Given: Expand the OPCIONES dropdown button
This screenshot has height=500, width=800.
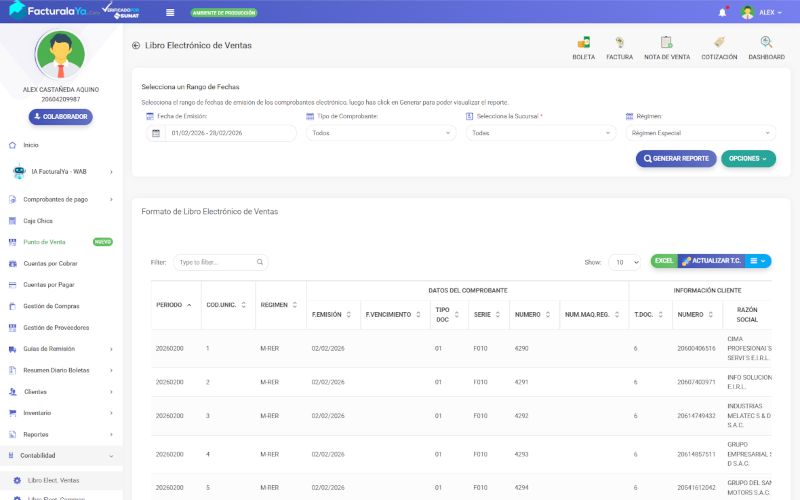Looking at the screenshot, I should pos(748,159).
